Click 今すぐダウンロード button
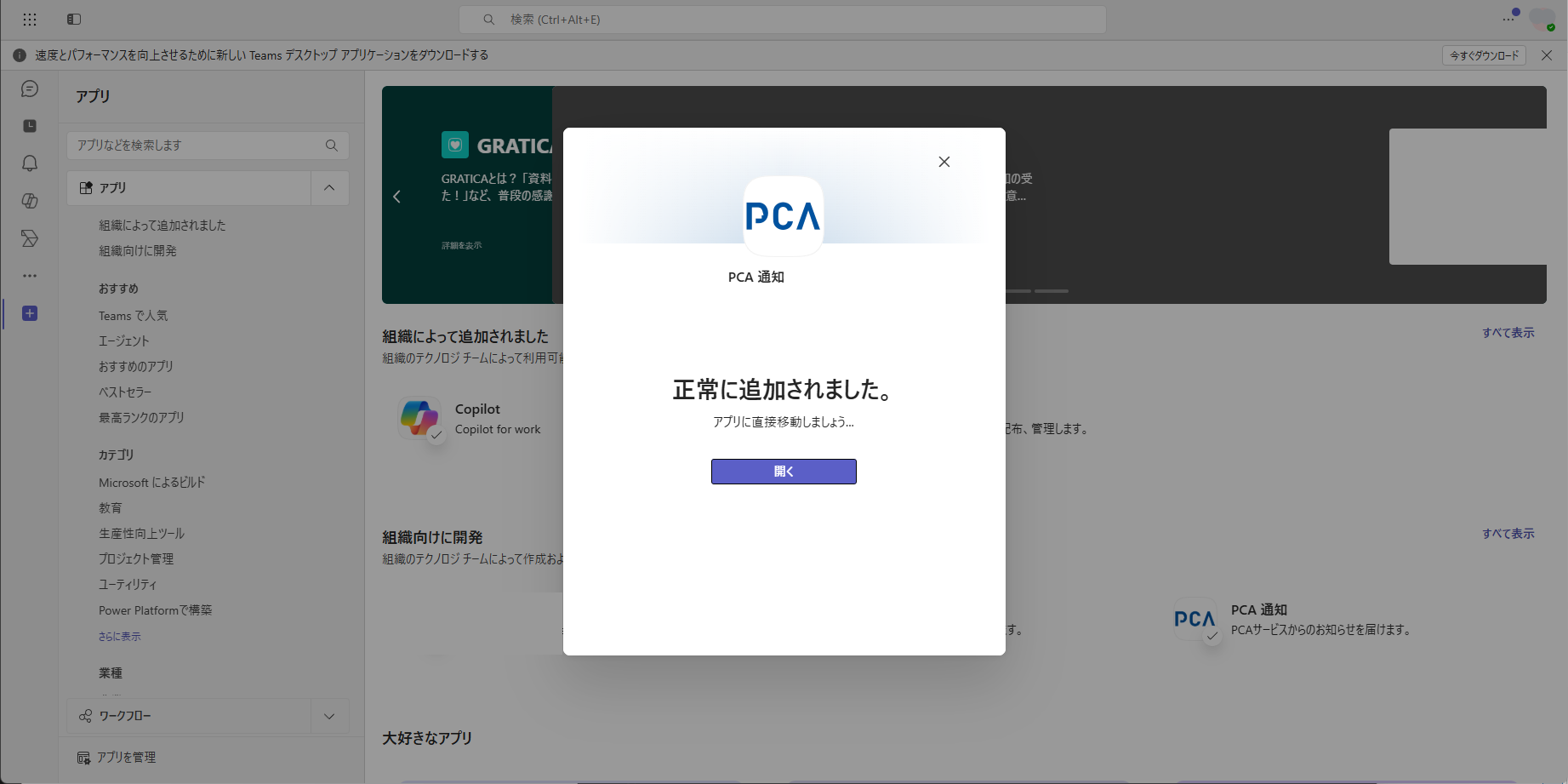Viewport: 1568px width, 784px height. coord(1485,55)
